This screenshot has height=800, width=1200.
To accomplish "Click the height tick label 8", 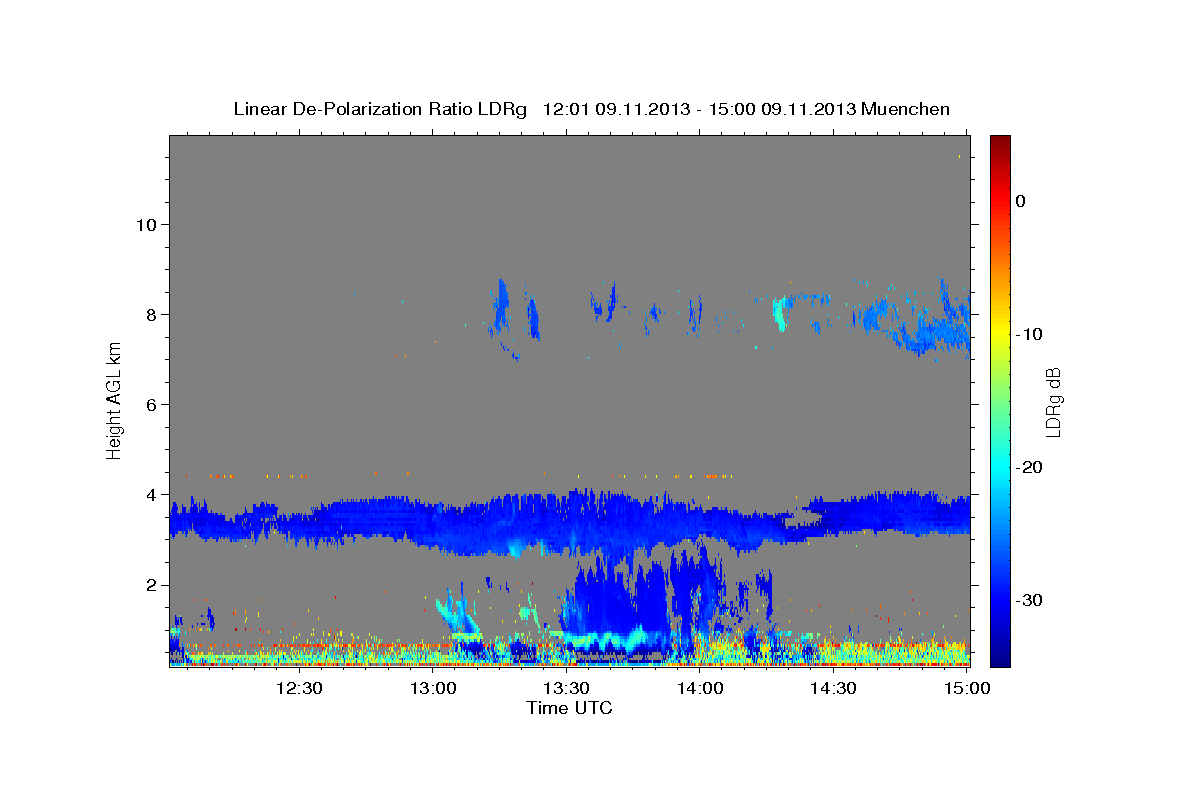I will coord(150,314).
